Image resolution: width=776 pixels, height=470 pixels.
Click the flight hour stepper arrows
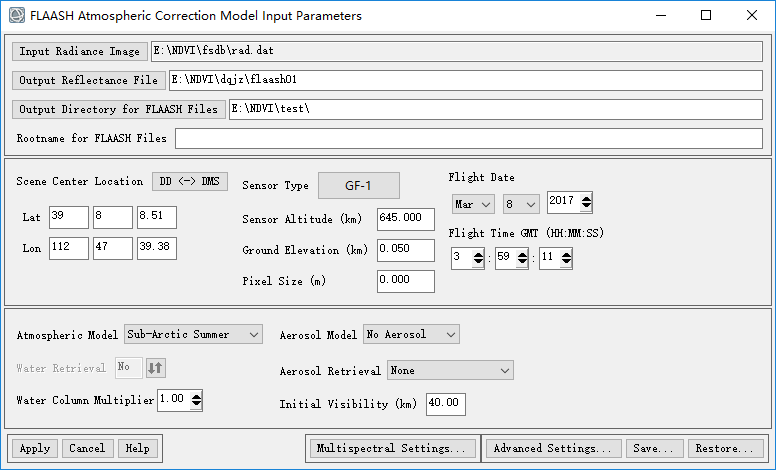478,258
